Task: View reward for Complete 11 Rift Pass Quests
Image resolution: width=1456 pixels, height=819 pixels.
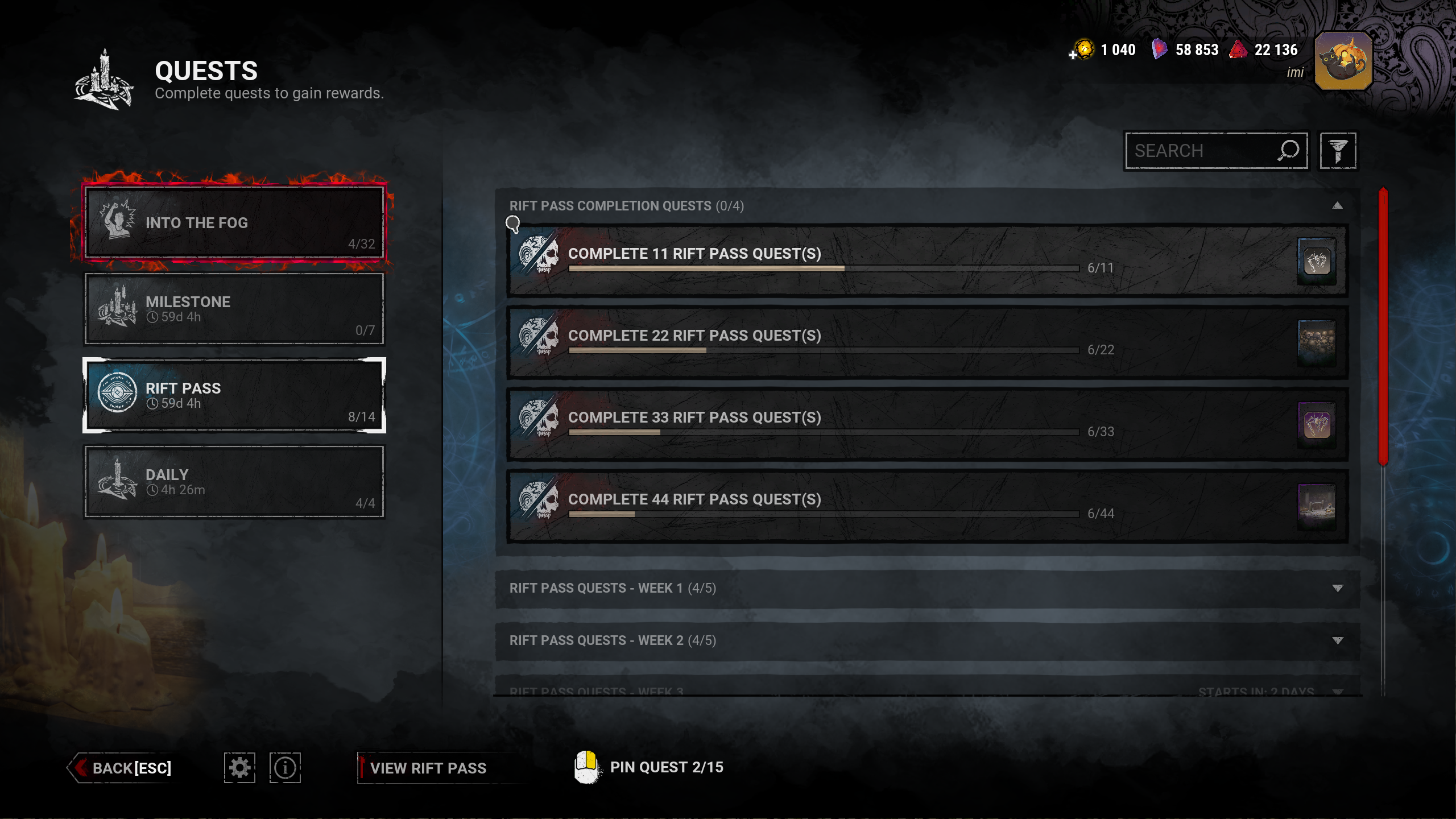Action: [1317, 262]
